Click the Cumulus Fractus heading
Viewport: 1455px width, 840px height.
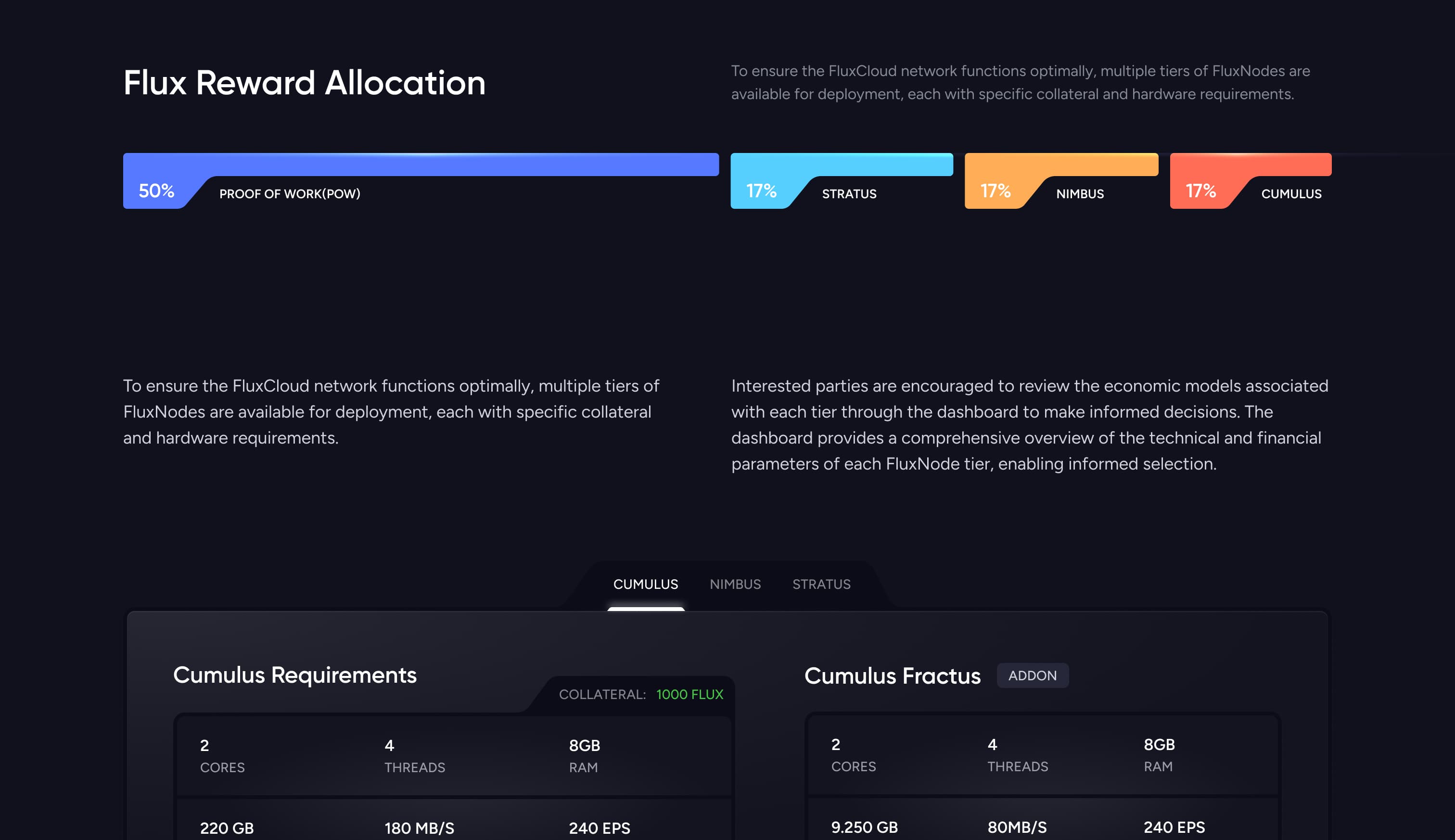pyautogui.click(x=892, y=675)
